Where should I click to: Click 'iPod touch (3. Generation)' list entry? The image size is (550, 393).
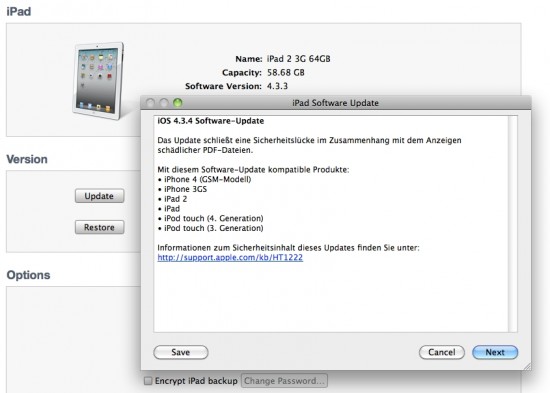click(x=214, y=228)
